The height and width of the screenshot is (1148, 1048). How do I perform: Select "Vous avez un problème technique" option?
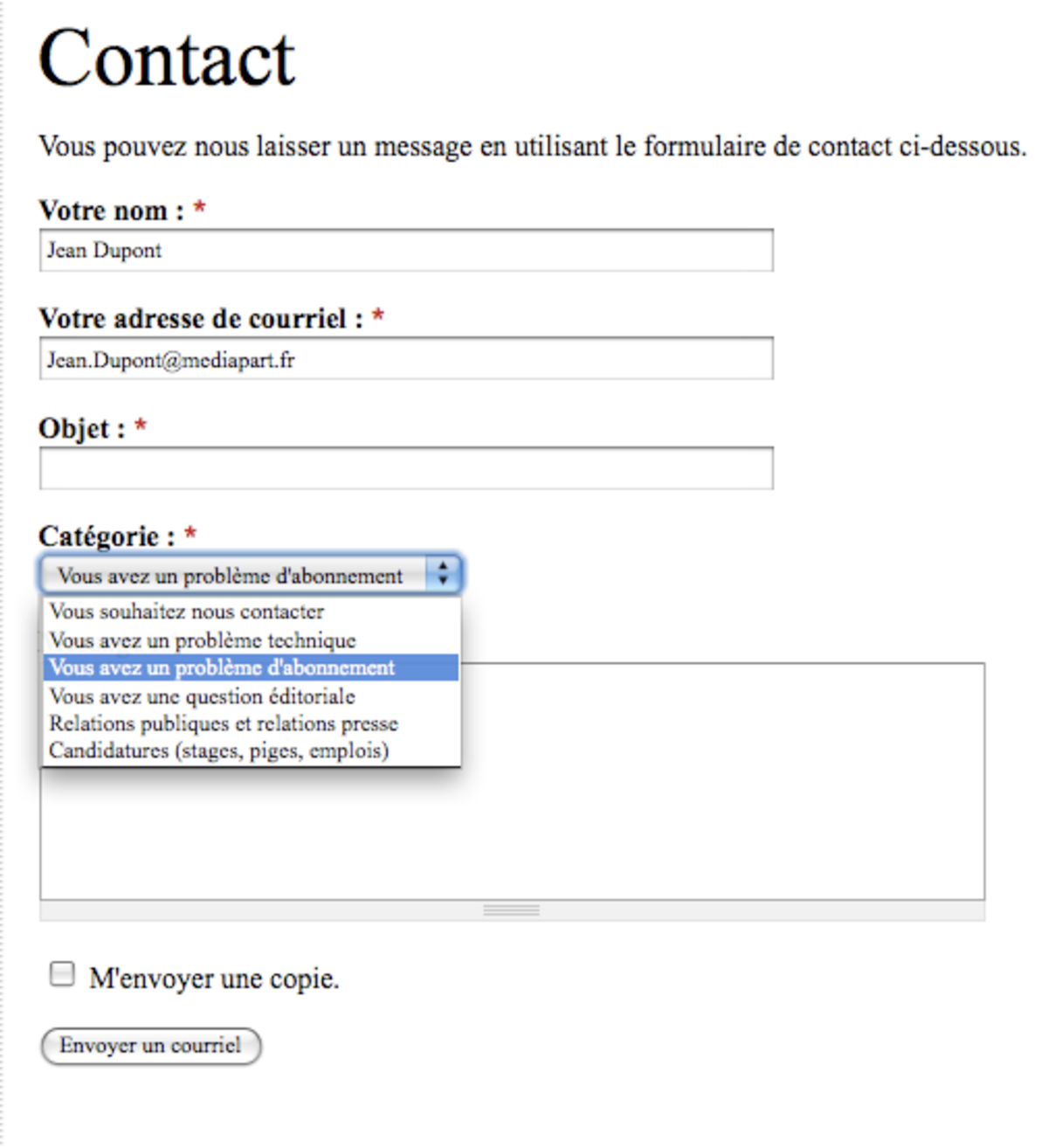coord(203,640)
